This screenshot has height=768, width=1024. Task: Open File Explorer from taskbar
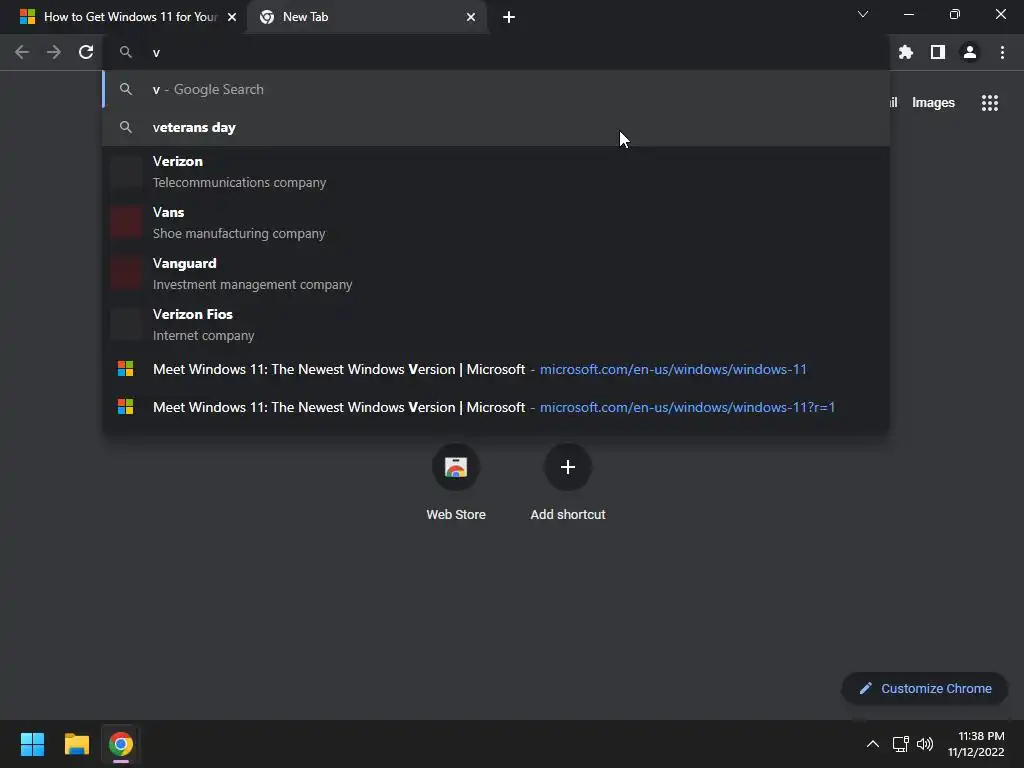click(x=76, y=744)
